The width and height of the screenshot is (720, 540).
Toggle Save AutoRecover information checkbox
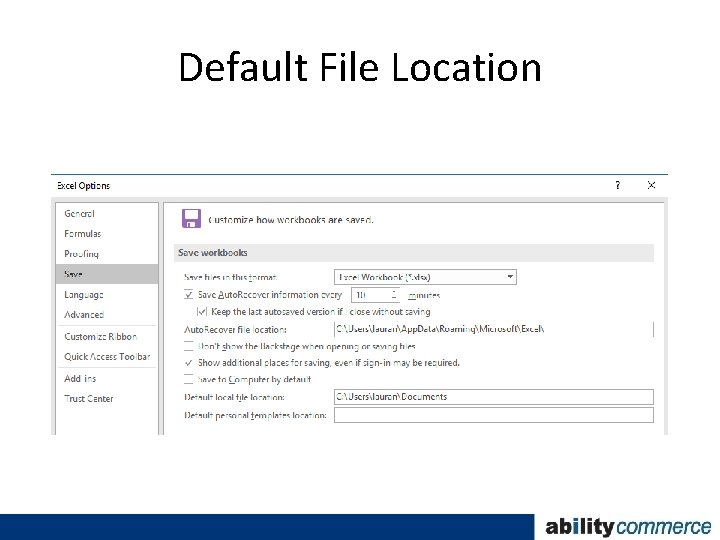[188, 294]
